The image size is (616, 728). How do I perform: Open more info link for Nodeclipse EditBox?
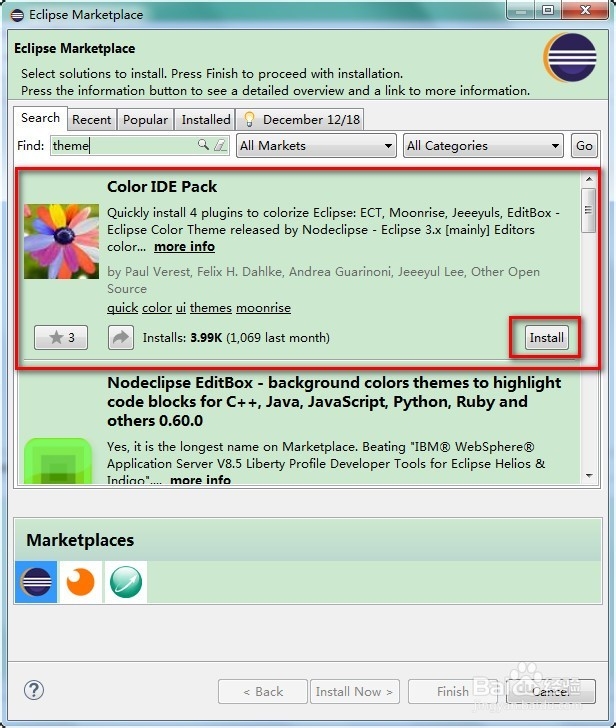click(200, 479)
